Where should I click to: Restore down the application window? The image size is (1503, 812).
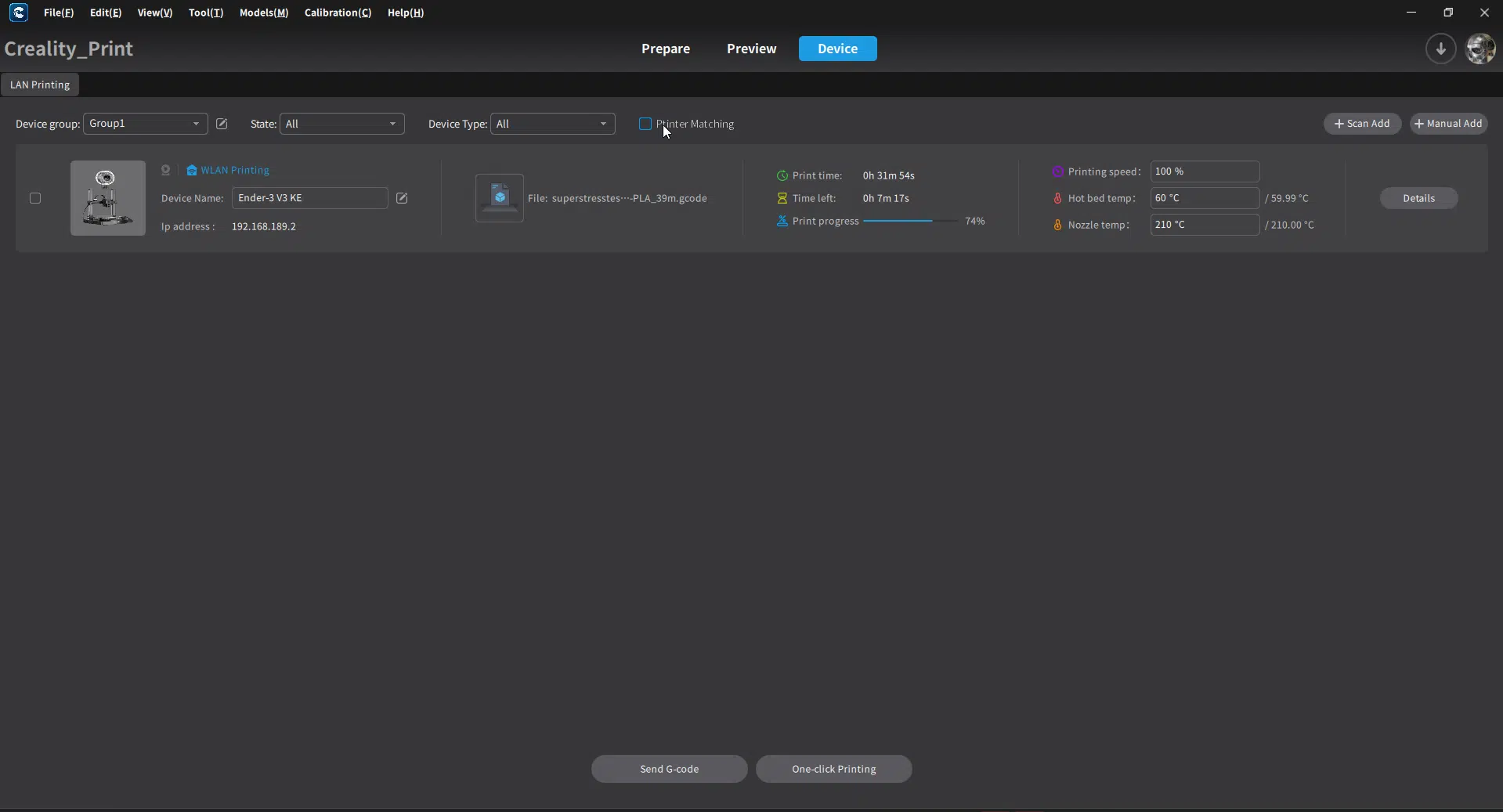1448,13
